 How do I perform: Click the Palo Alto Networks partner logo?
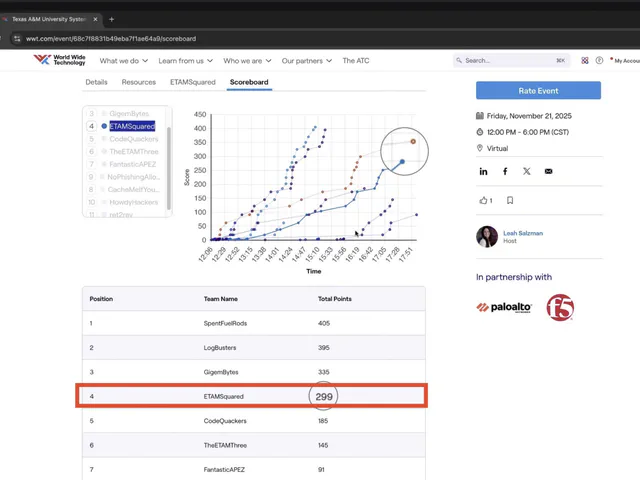504,307
